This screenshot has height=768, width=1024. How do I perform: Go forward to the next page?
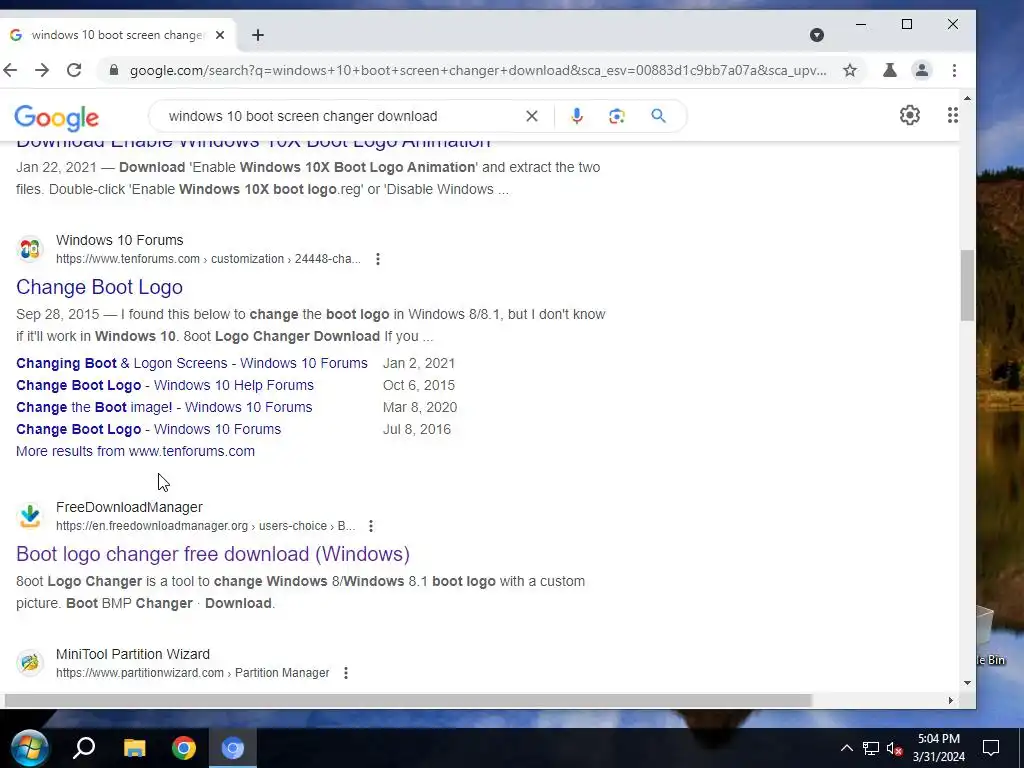[42, 70]
